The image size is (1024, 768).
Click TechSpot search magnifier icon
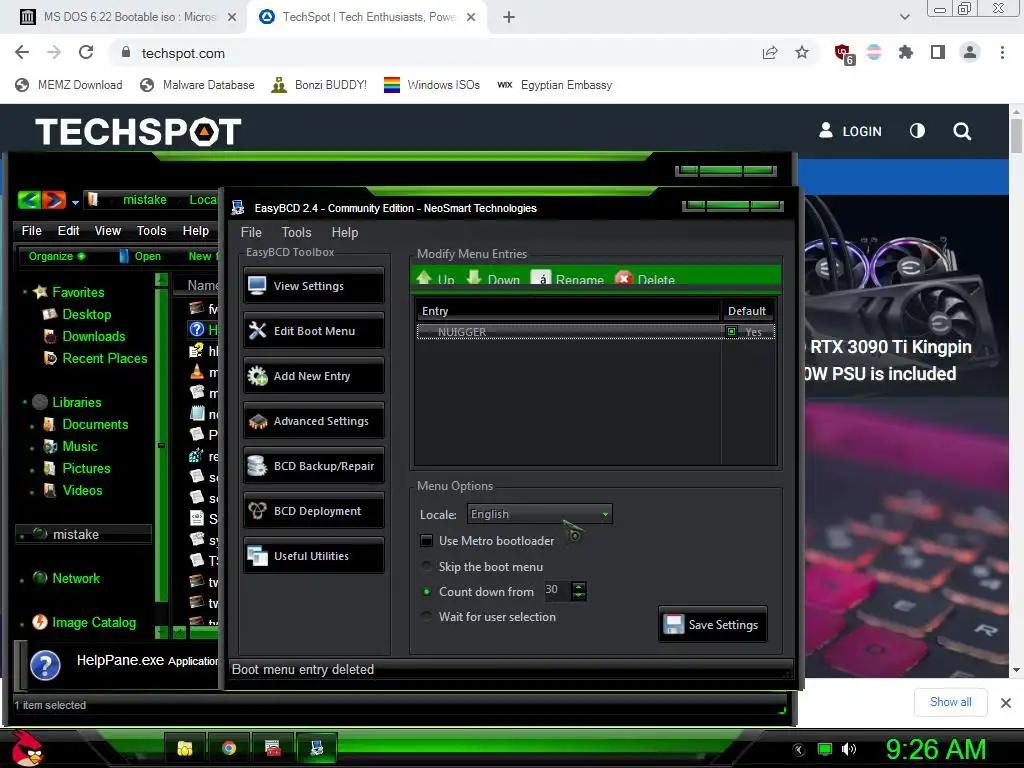961,131
